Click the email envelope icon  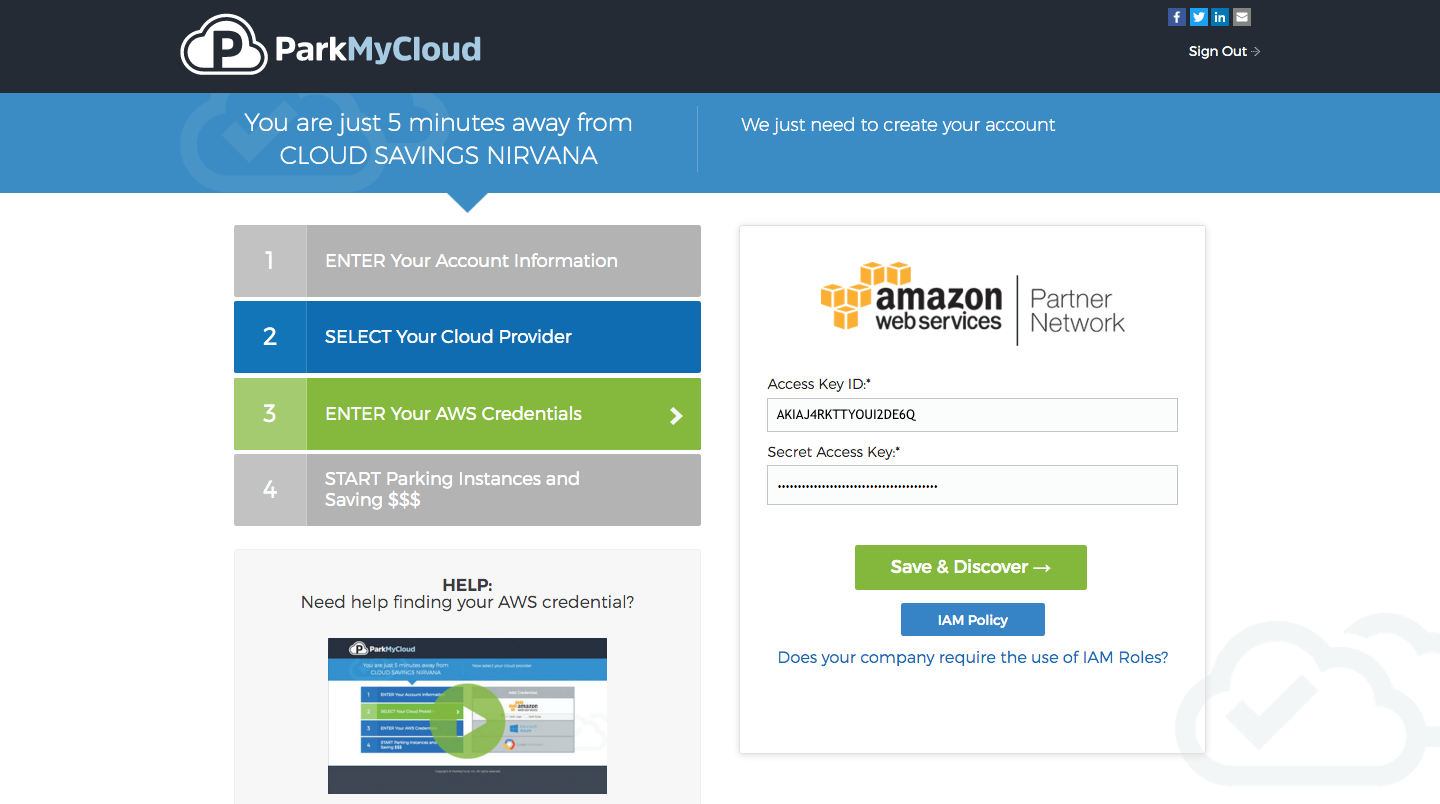pyautogui.click(x=1242, y=17)
